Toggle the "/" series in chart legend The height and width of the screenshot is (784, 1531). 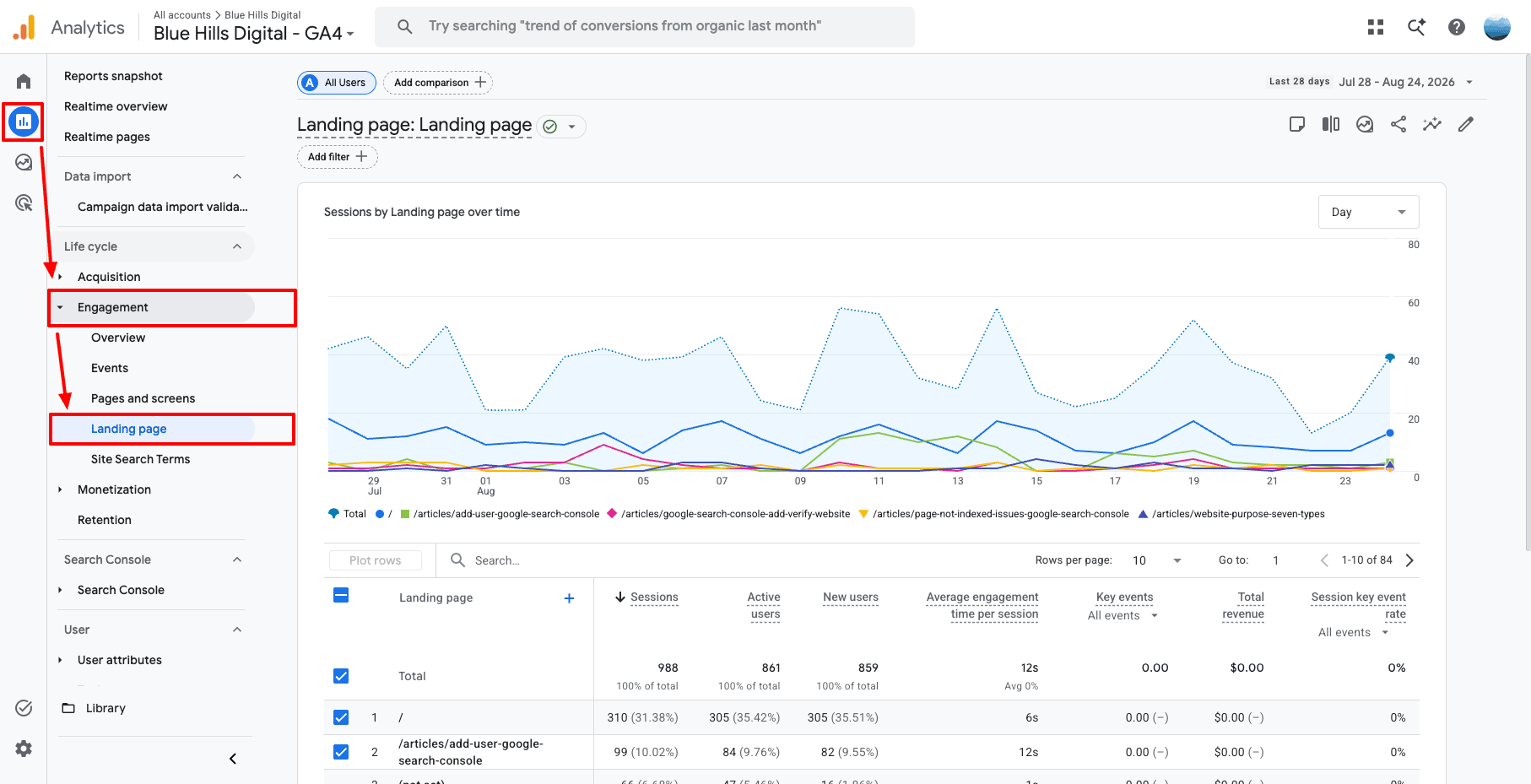click(x=384, y=514)
